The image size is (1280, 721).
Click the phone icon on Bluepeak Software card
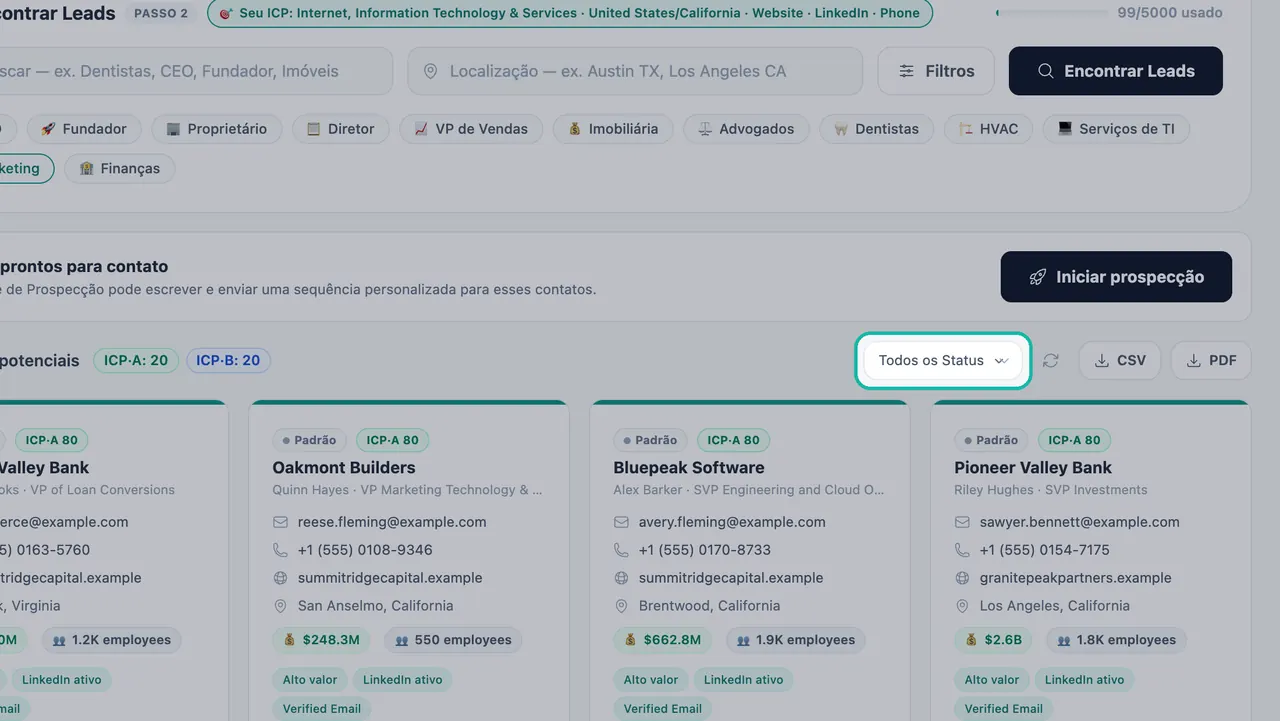(621, 550)
